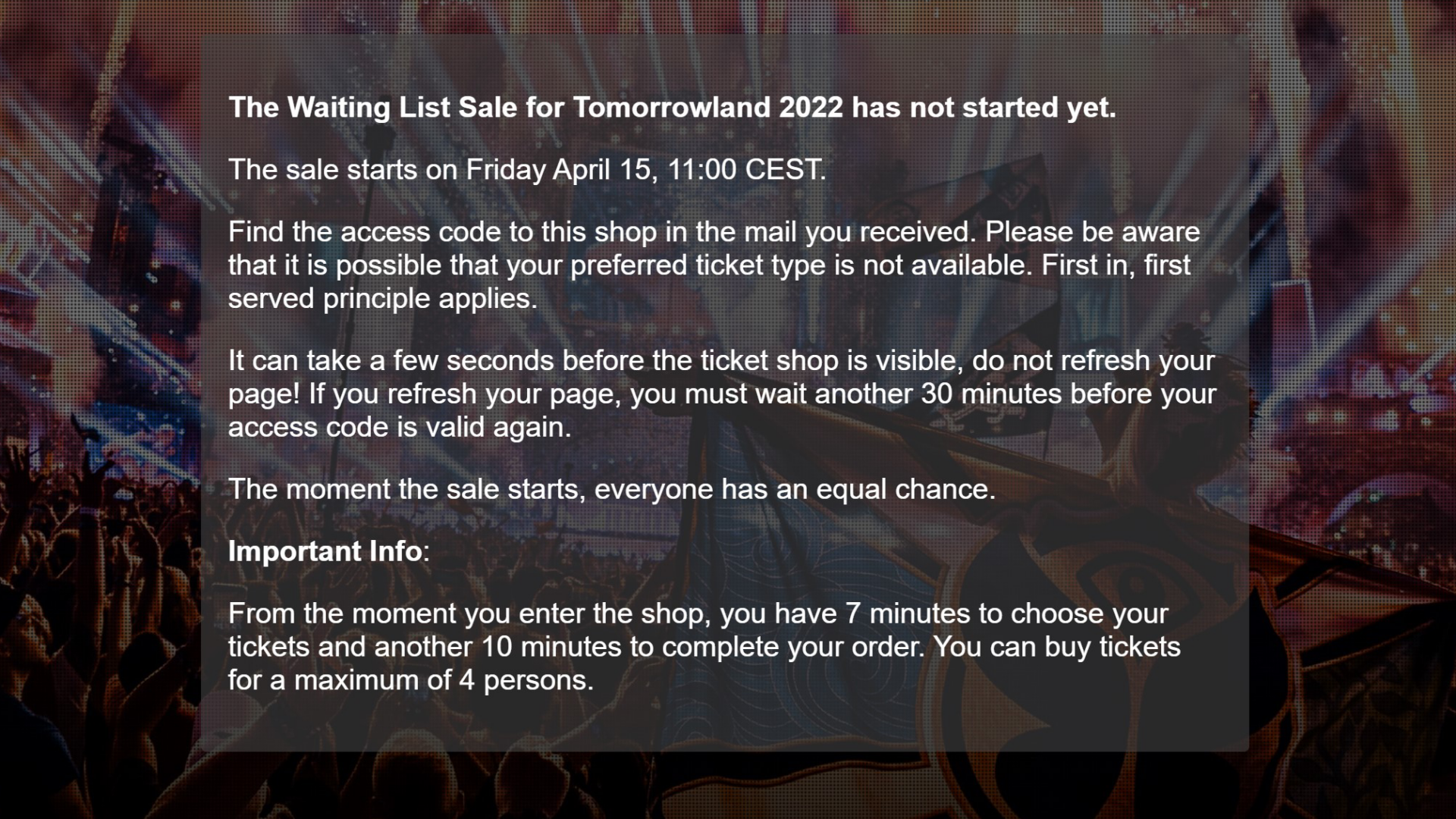Viewport: 1456px width, 819px height.
Task: Click '11:00 CEST' in the sale time
Action: 746,169
